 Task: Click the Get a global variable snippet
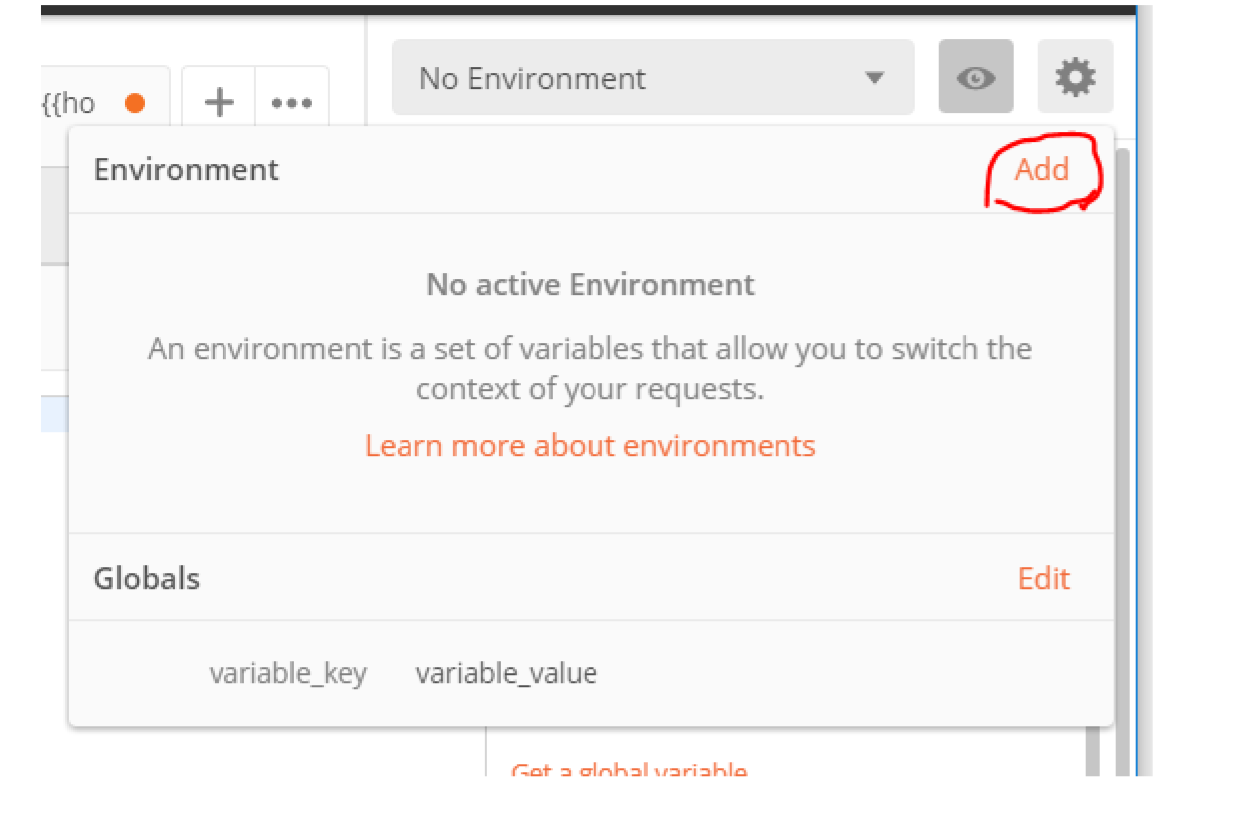629,770
